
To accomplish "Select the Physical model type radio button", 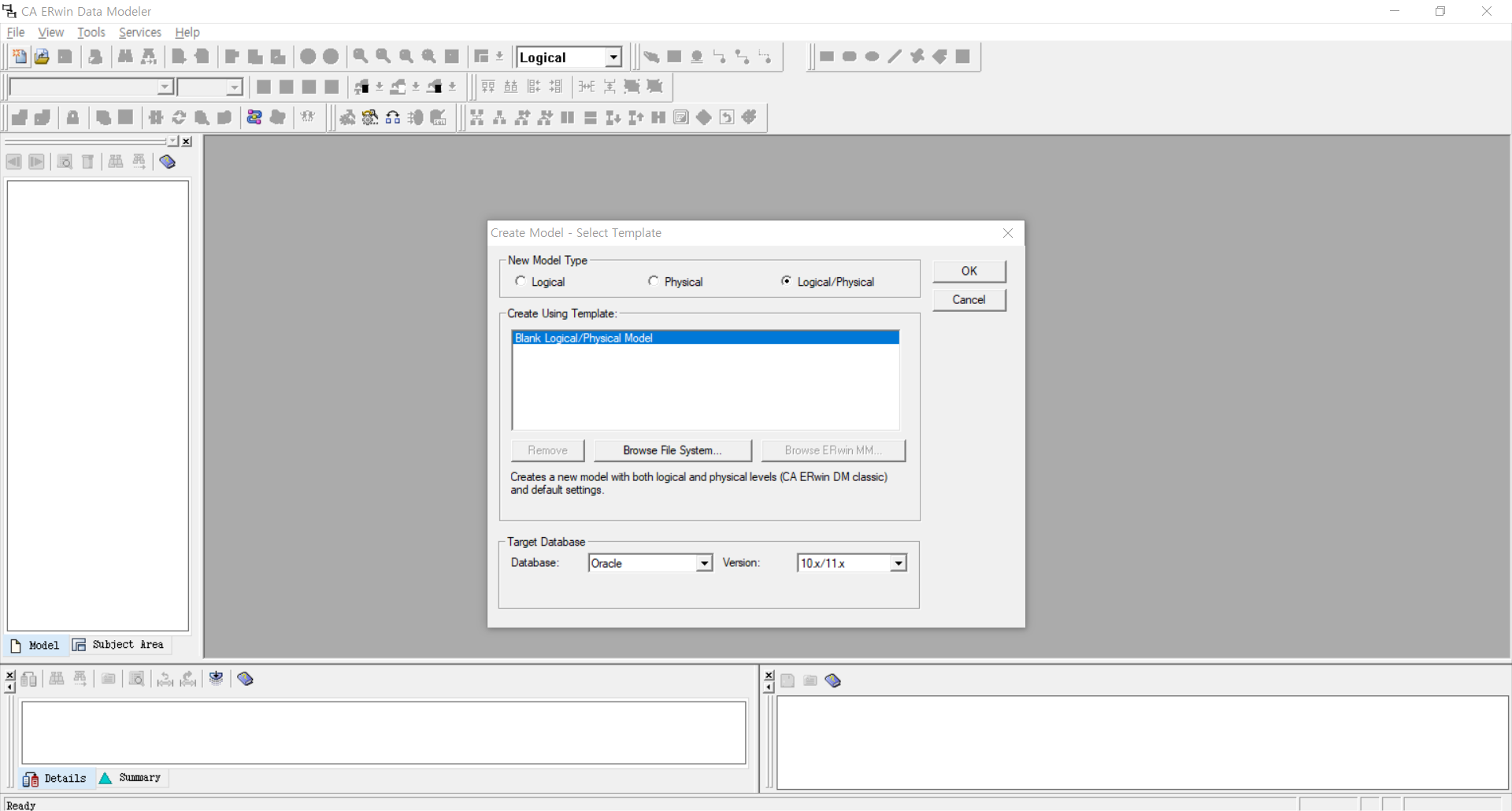I will coord(654,281).
